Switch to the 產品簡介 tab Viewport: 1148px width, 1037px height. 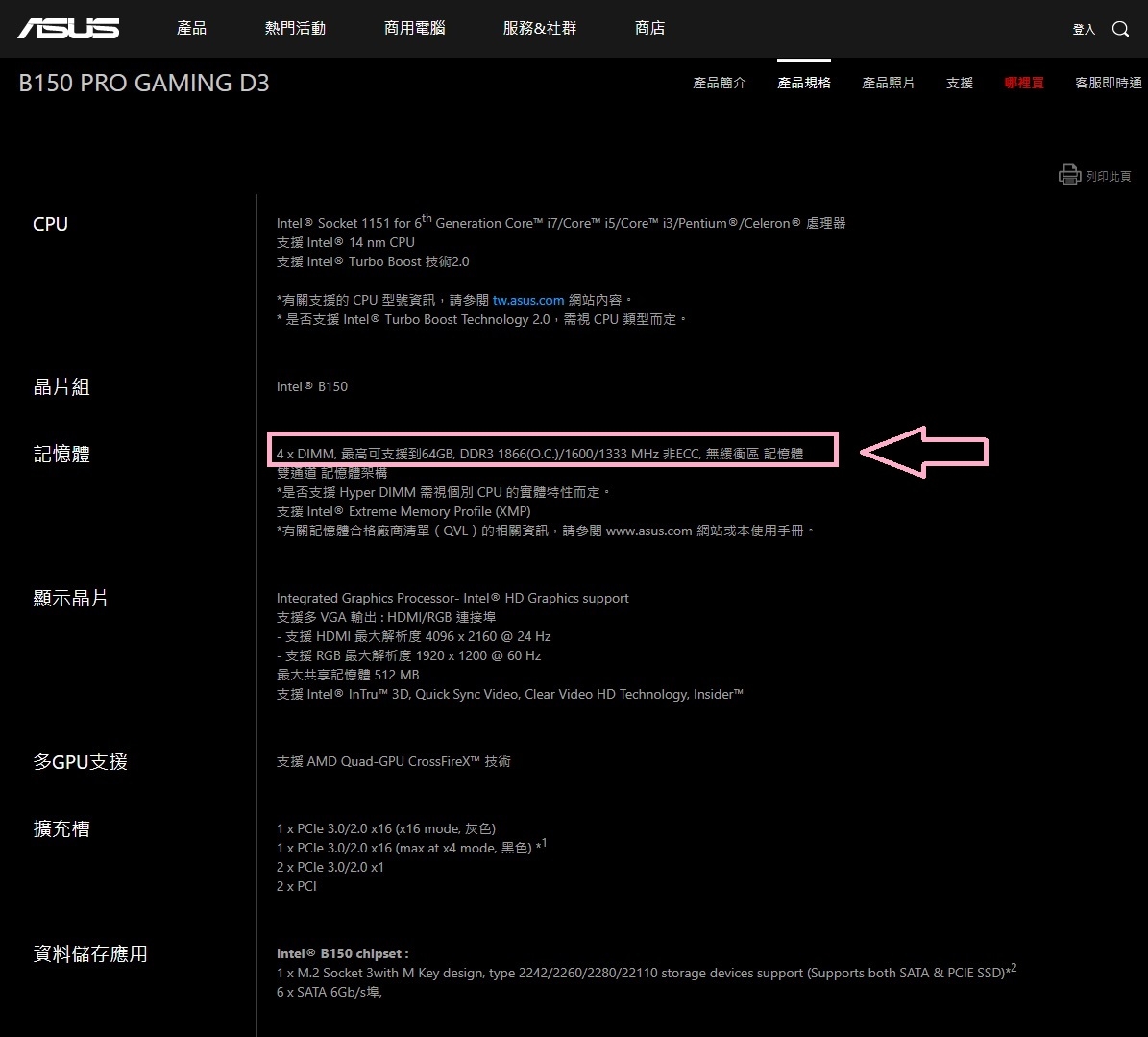pyautogui.click(x=719, y=83)
